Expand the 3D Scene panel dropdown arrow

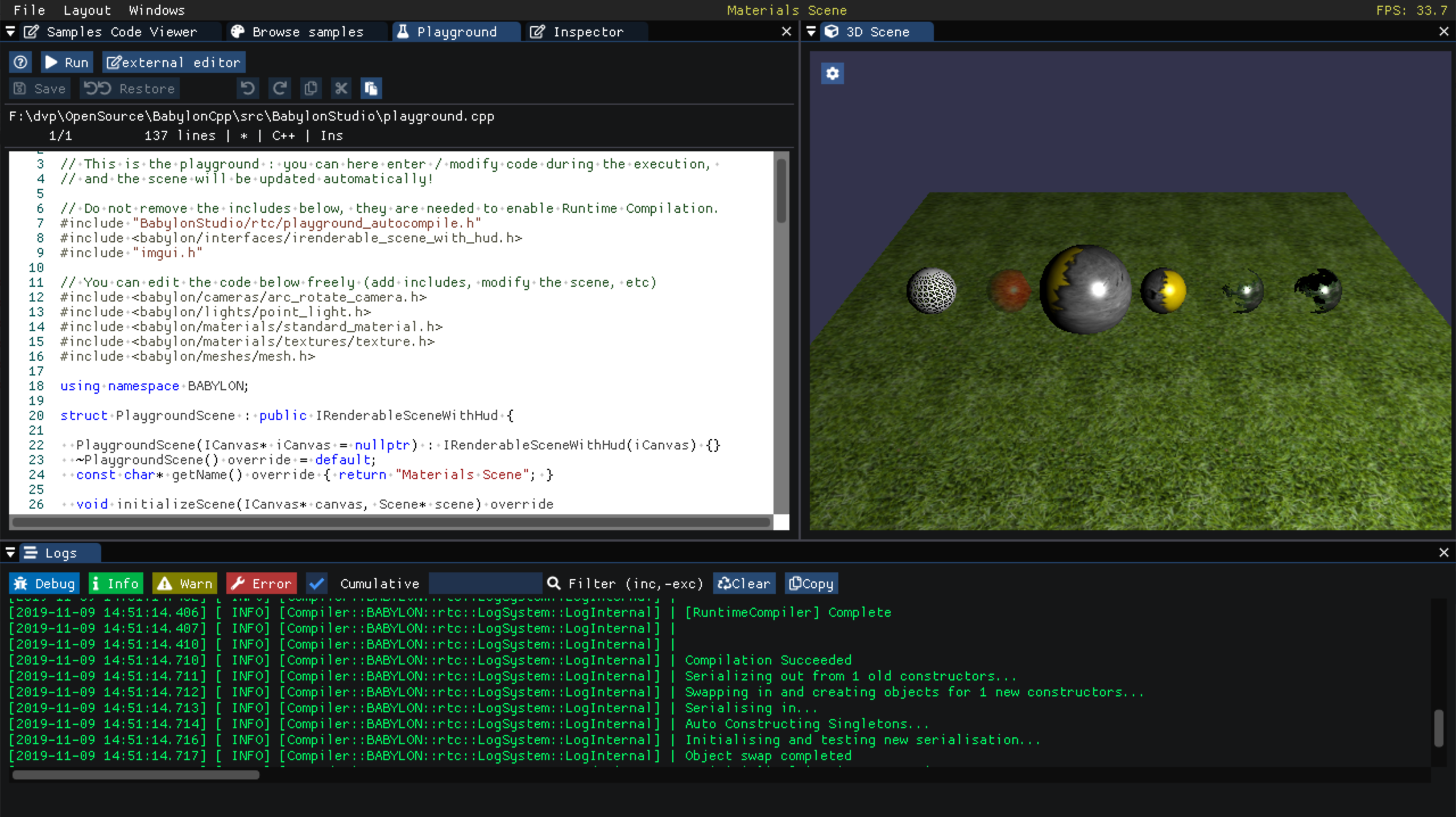pyautogui.click(x=812, y=32)
